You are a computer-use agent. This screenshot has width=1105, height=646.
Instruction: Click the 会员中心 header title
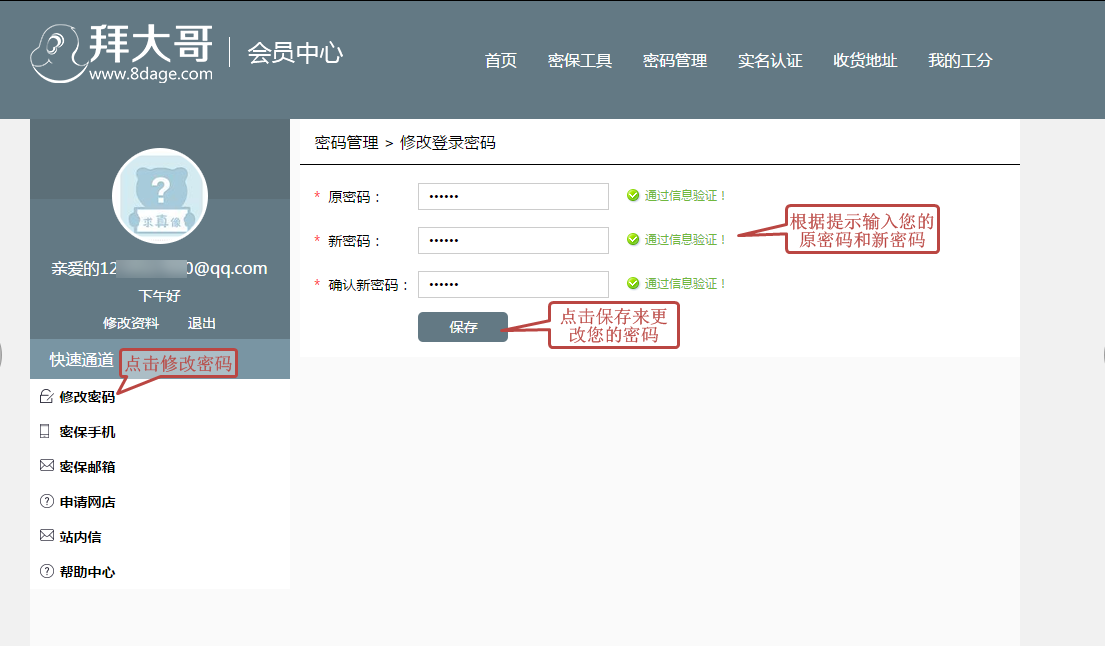click(x=295, y=53)
